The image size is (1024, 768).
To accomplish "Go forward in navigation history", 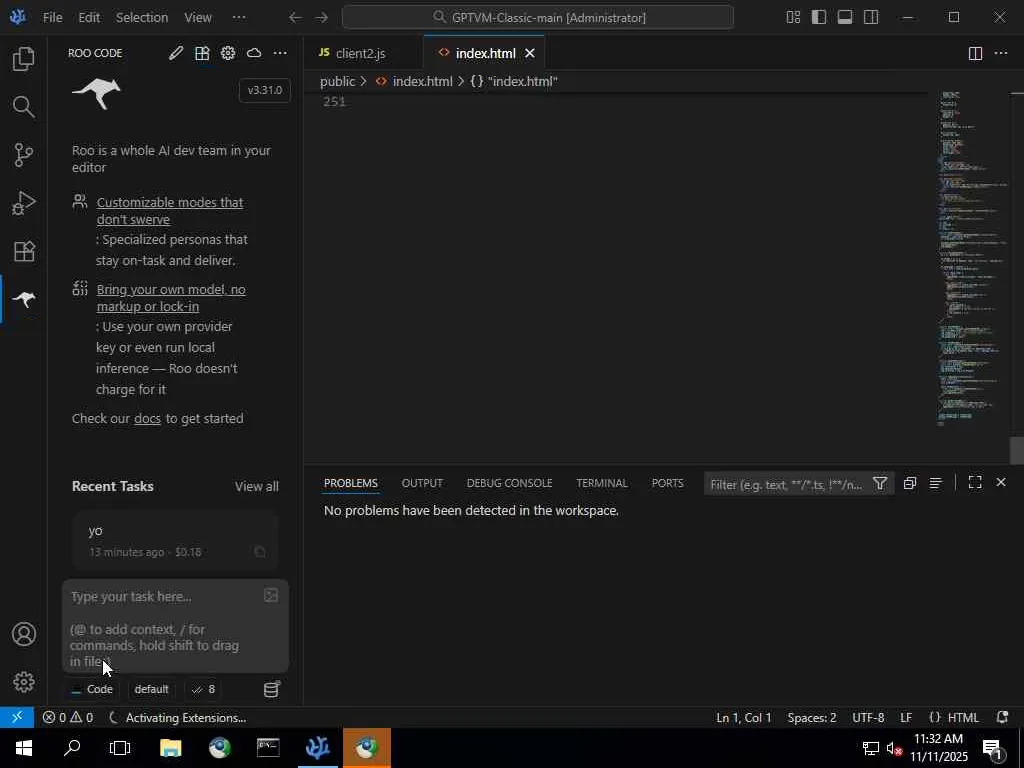I will coord(321,18).
